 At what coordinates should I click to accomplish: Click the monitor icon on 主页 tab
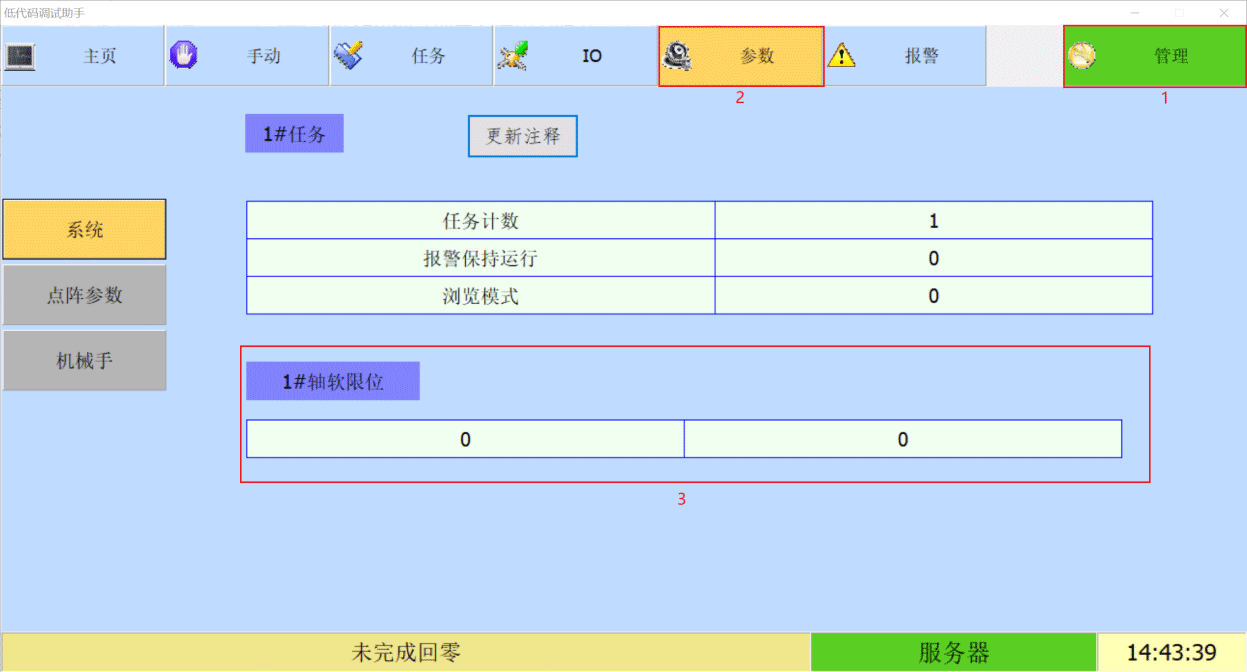pyautogui.click(x=20, y=56)
